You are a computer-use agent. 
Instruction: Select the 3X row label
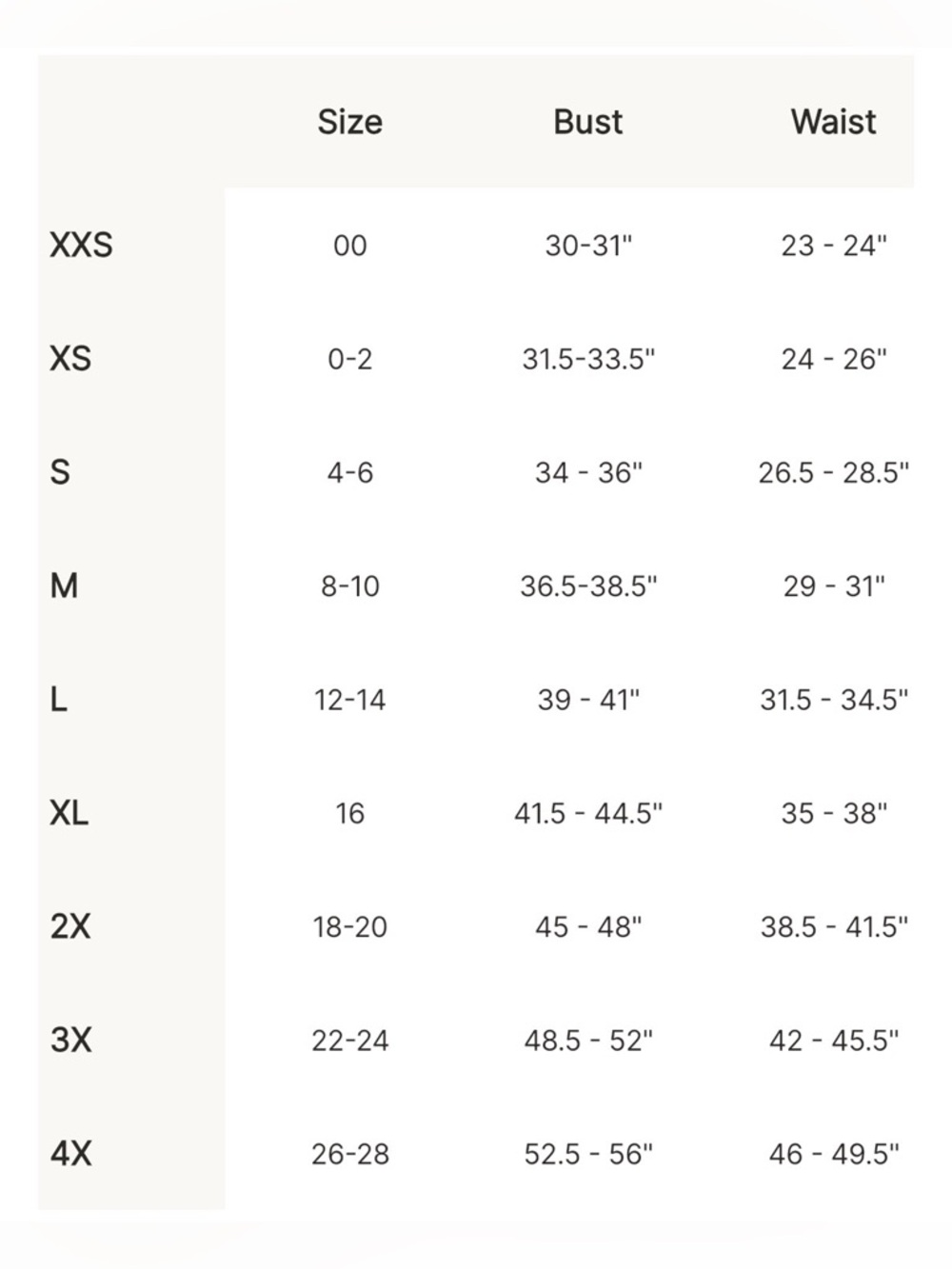pyautogui.click(x=70, y=1040)
